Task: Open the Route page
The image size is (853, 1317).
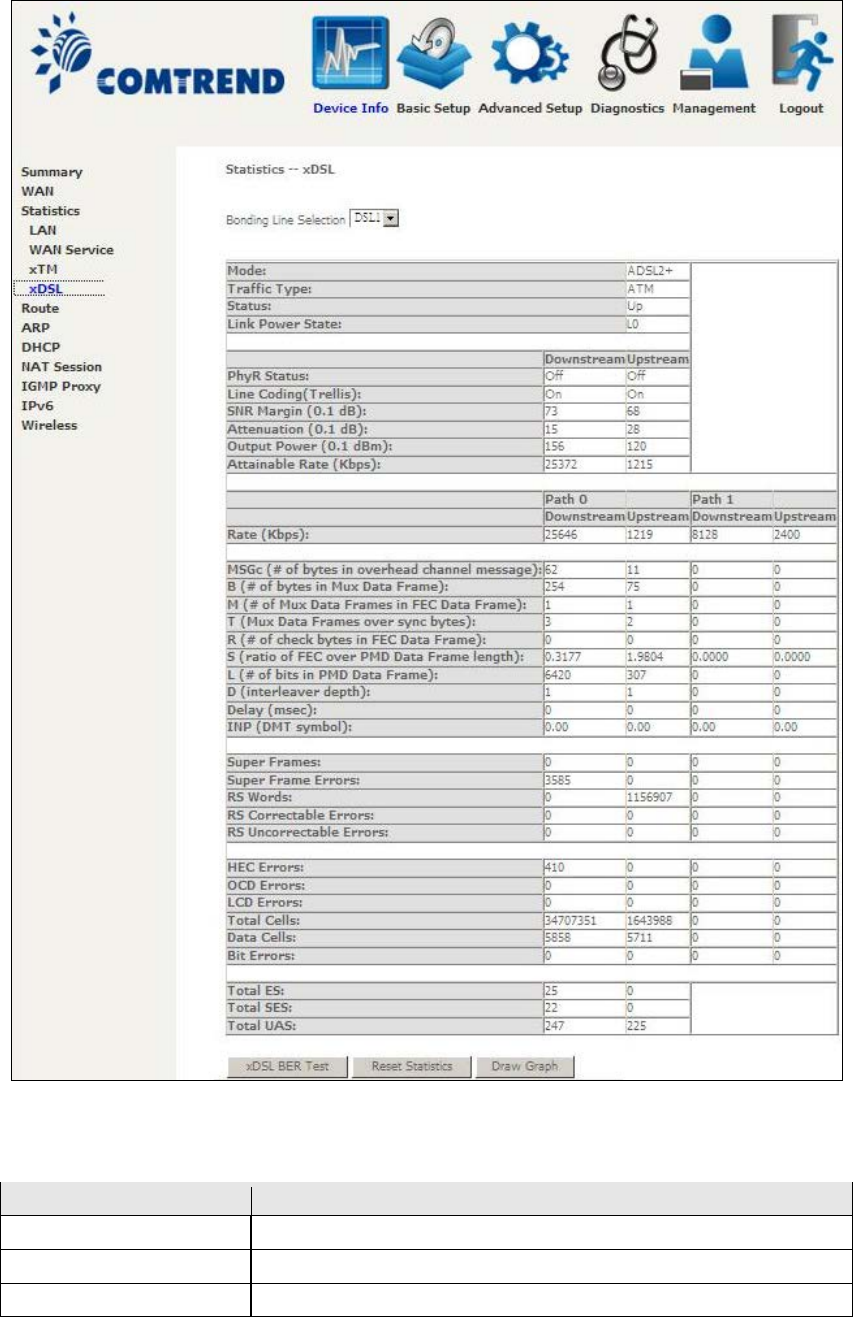Action: click(40, 309)
